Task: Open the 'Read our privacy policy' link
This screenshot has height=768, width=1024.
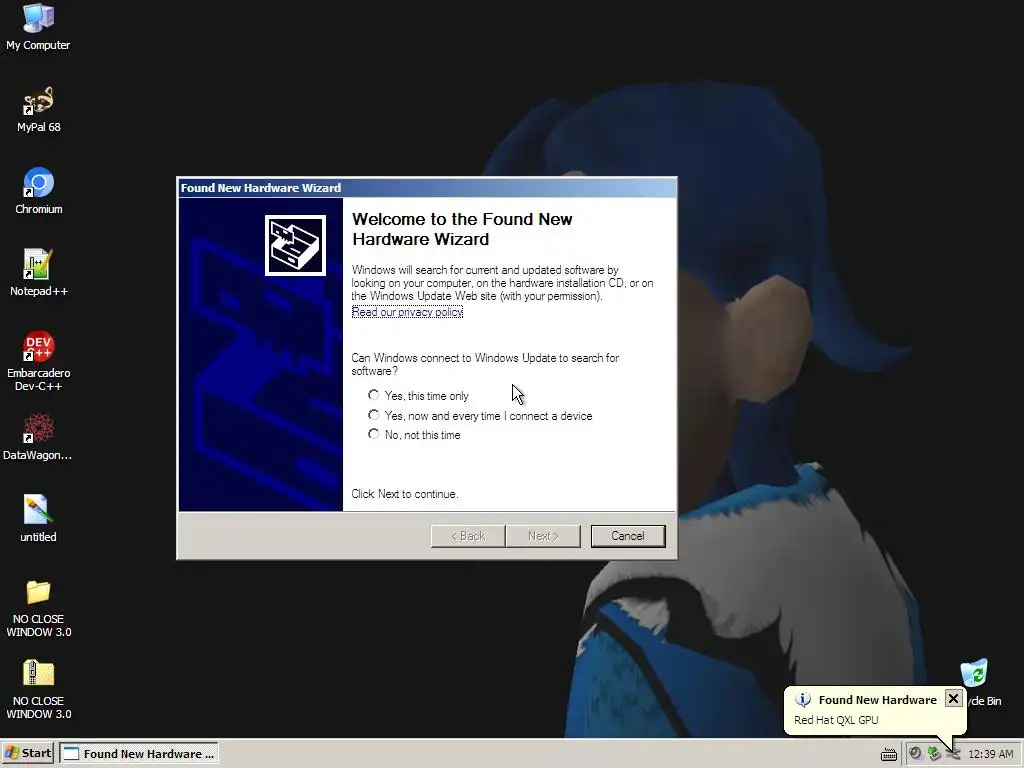Action: (407, 312)
